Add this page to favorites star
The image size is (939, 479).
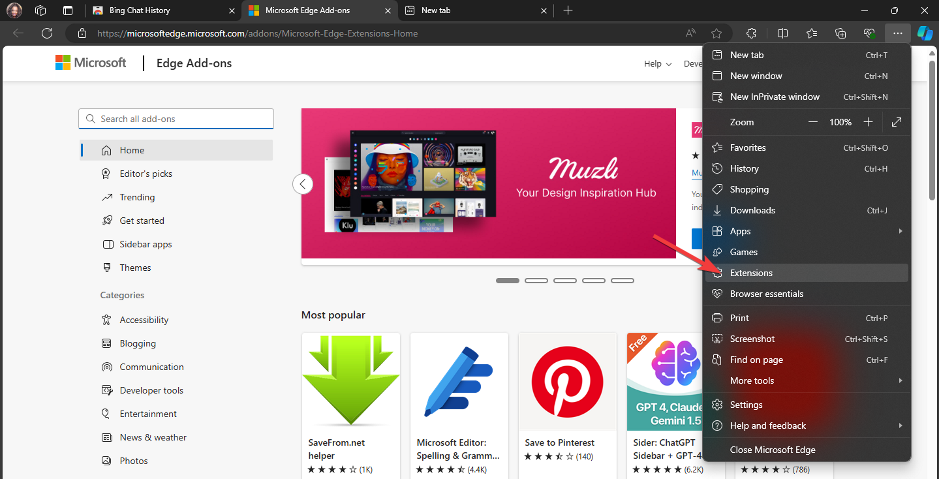coord(716,34)
